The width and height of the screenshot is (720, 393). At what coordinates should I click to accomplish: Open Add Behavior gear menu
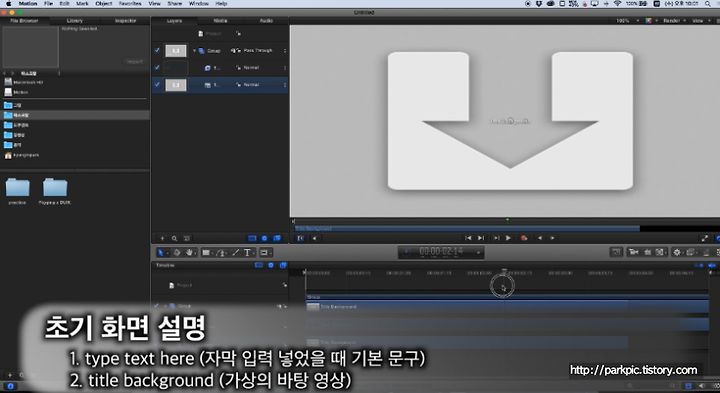(x=677, y=252)
